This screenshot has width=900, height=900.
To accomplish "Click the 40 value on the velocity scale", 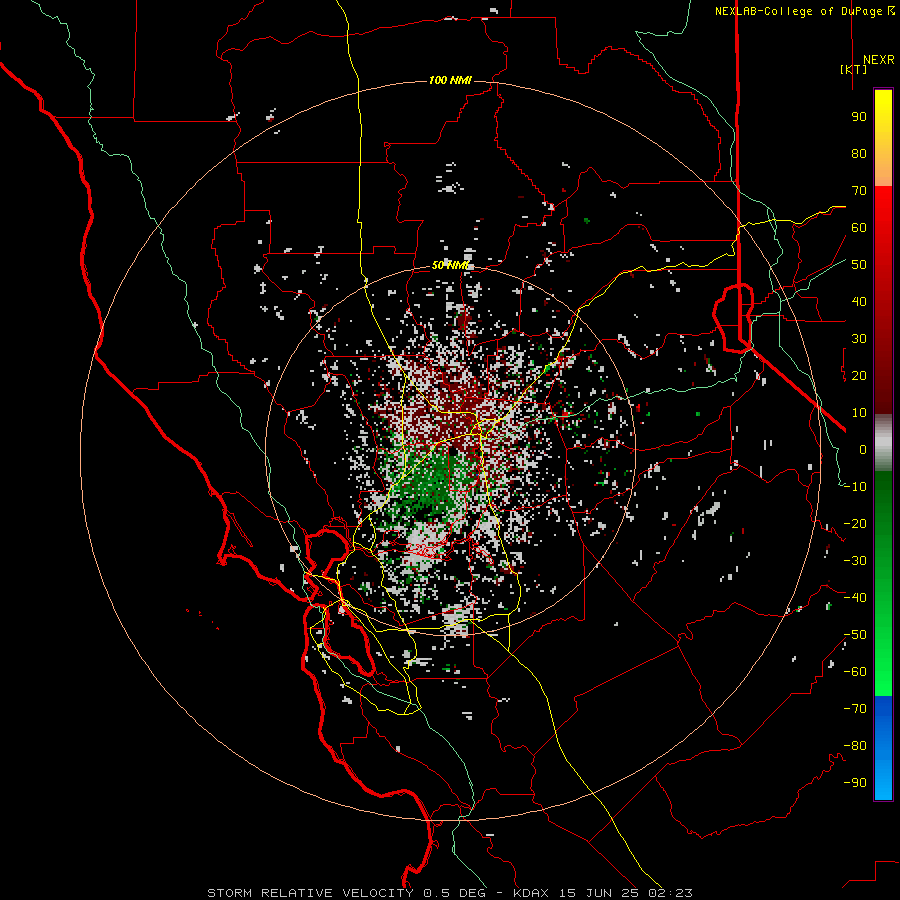I will 859,302.
